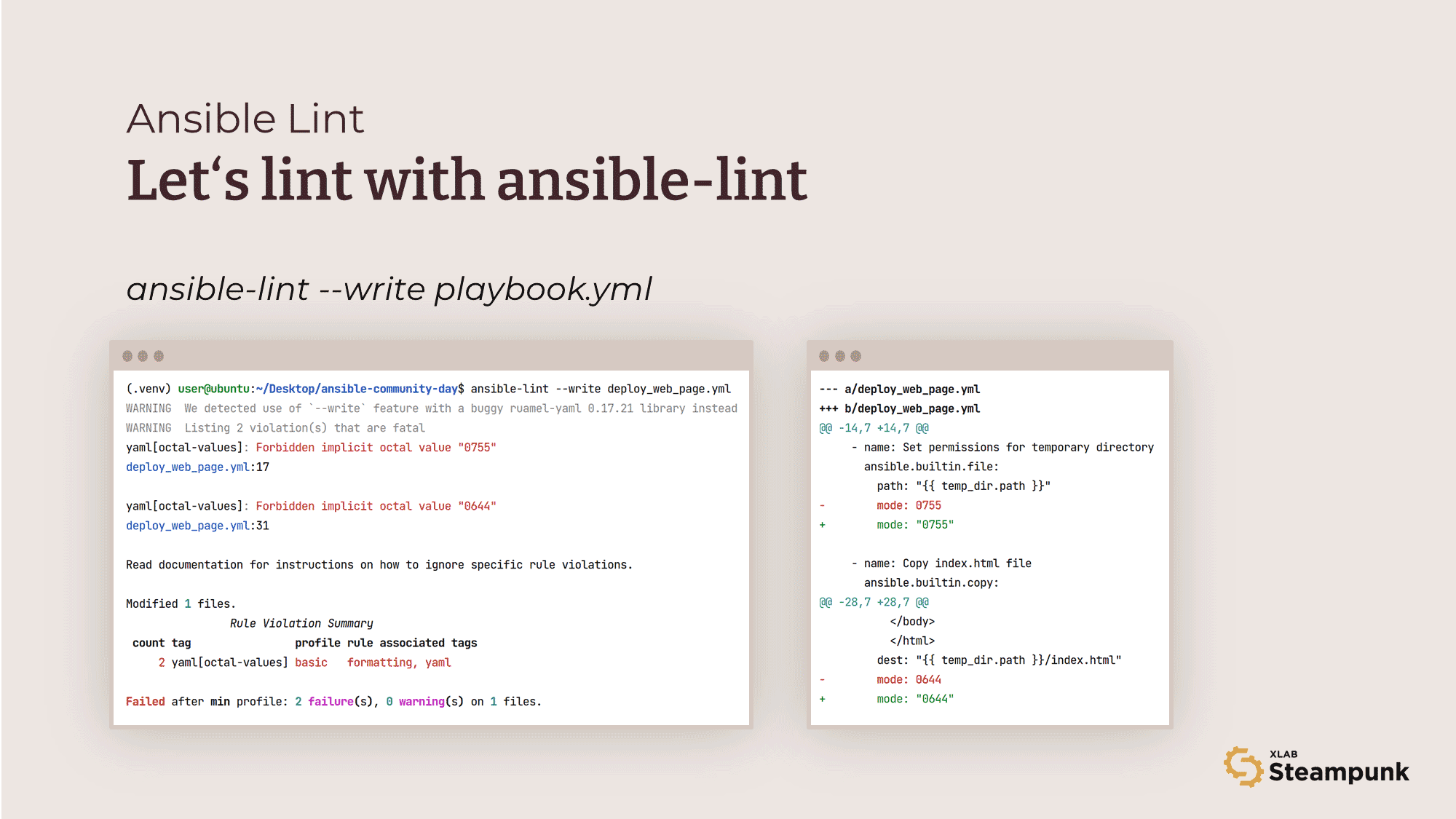Click left terminal window's middle dot
This screenshot has height=819, width=1456.
pos(143,356)
